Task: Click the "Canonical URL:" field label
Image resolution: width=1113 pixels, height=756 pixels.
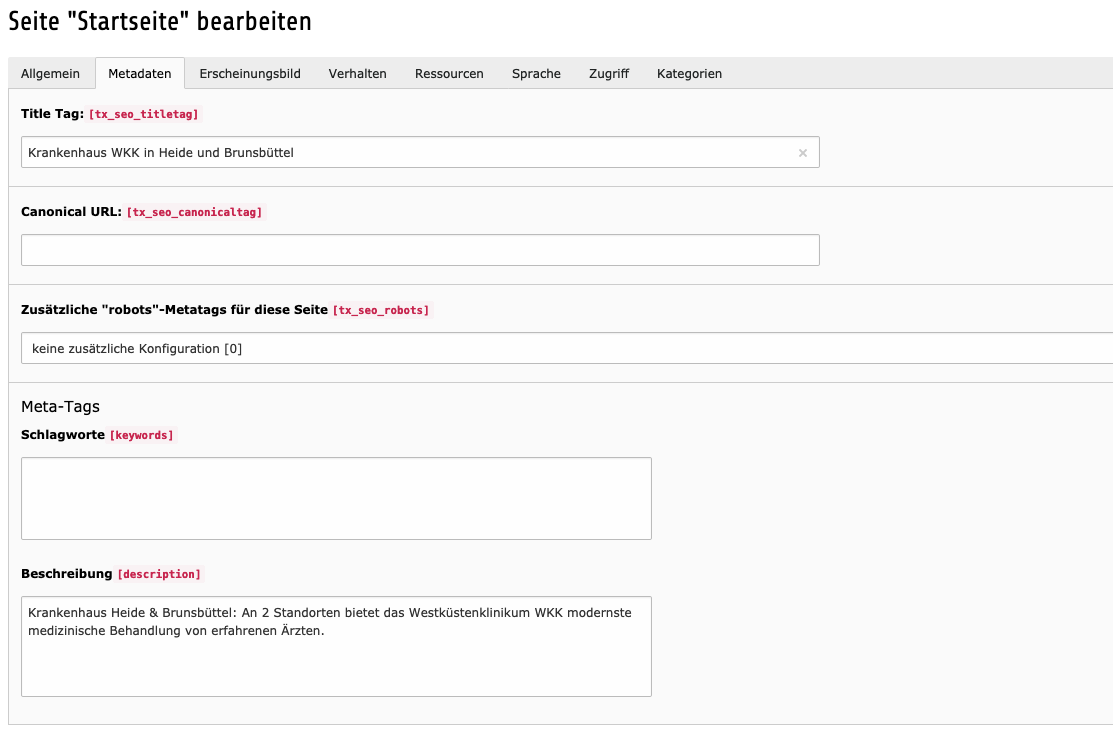Action: pyautogui.click(x=71, y=212)
